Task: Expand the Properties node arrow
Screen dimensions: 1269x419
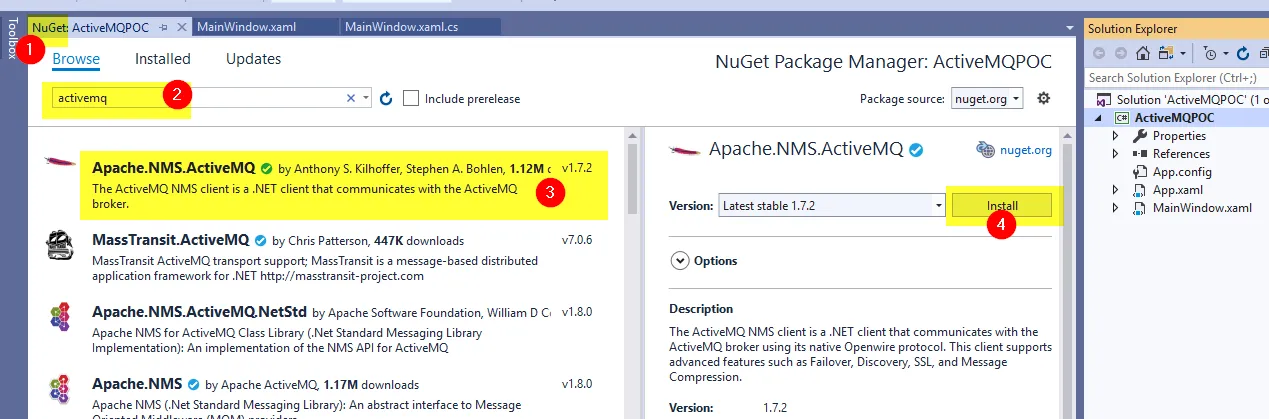Action: [x=1116, y=136]
